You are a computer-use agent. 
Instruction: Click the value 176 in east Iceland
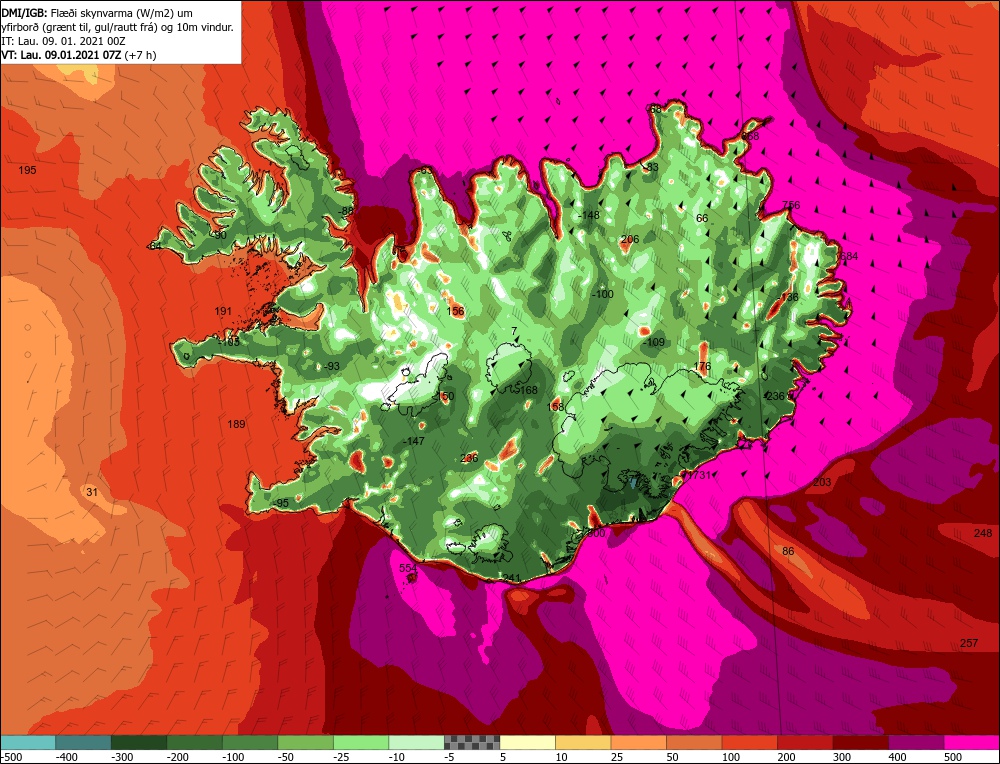702,366
